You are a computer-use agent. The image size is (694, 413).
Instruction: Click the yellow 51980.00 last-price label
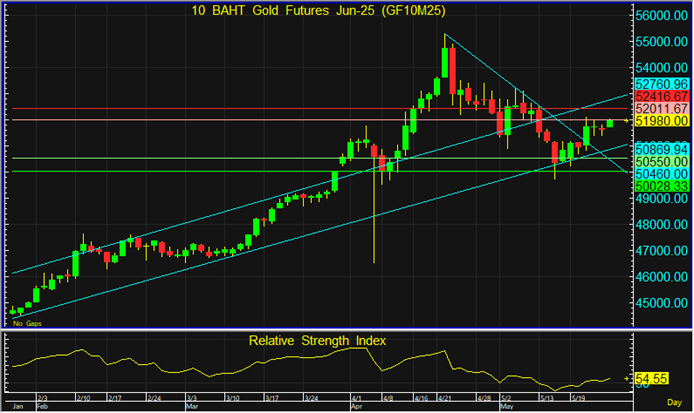(x=662, y=121)
